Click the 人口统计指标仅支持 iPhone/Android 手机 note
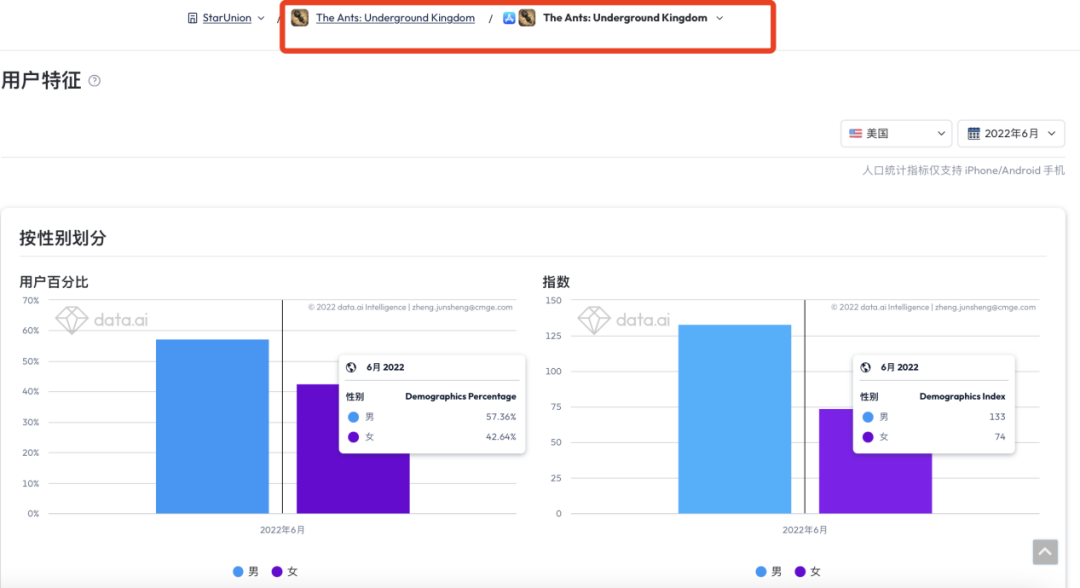Screen dimensions: 1080x588 963,170
